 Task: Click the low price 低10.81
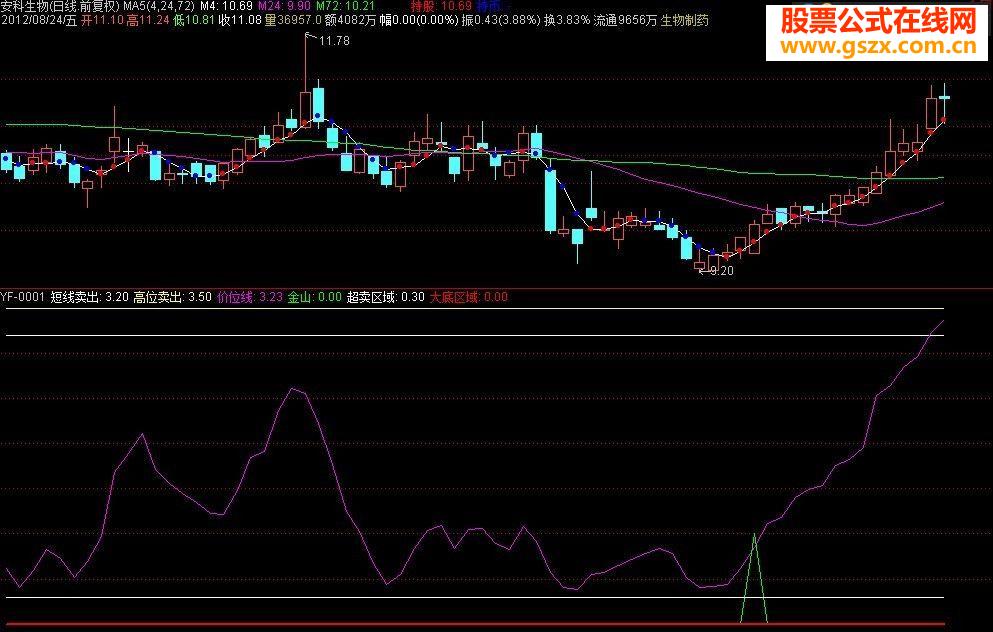[x=194, y=20]
